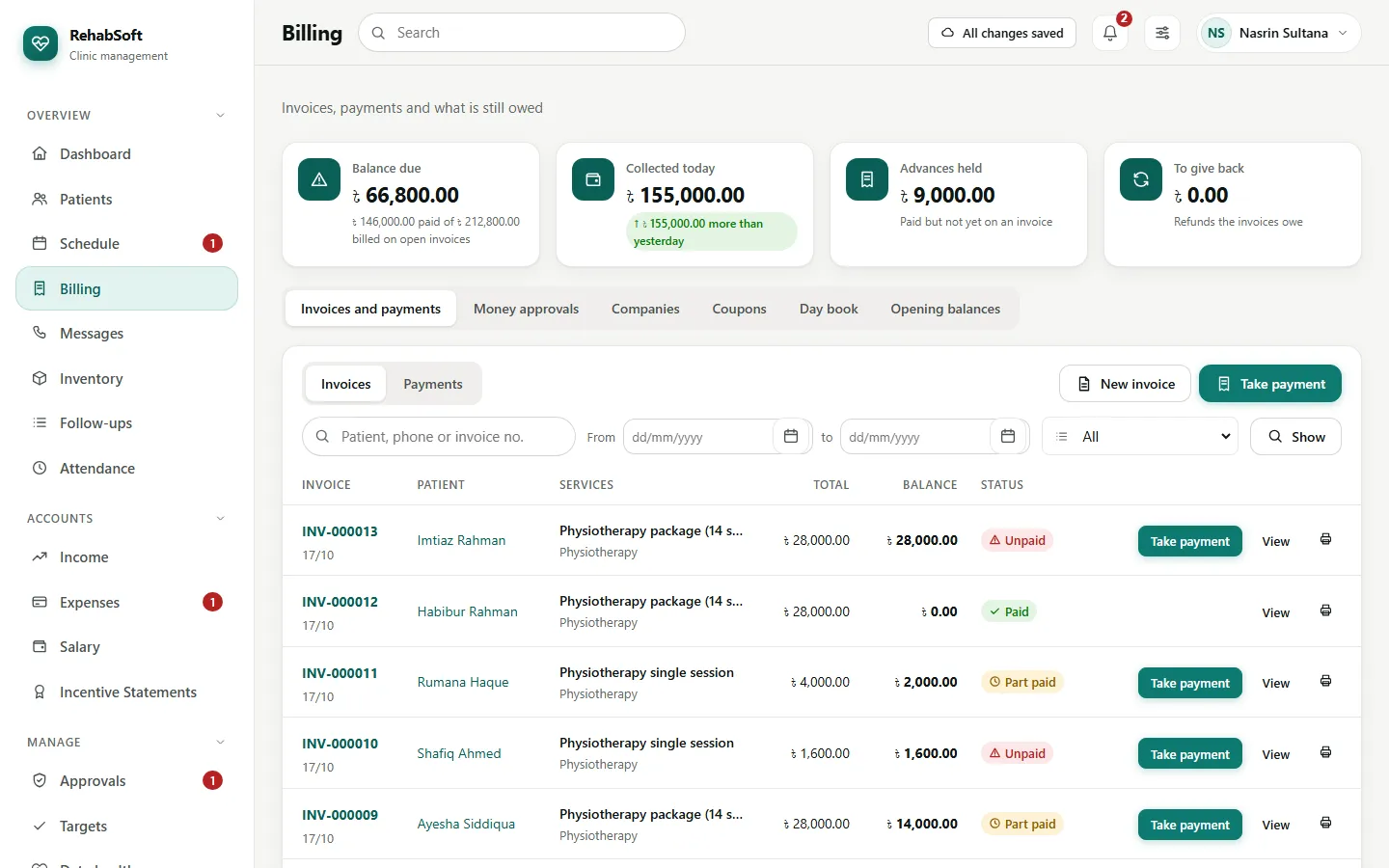Open Dashboard from the sidebar
This screenshot has width=1389, height=868.
pos(126,154)
